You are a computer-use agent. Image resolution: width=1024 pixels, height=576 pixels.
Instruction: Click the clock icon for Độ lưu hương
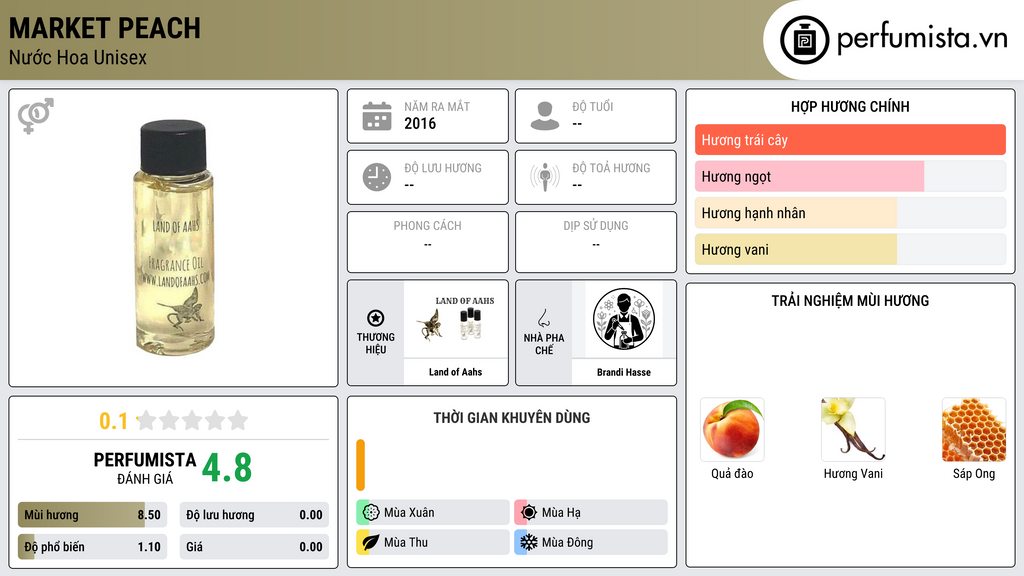377,177
